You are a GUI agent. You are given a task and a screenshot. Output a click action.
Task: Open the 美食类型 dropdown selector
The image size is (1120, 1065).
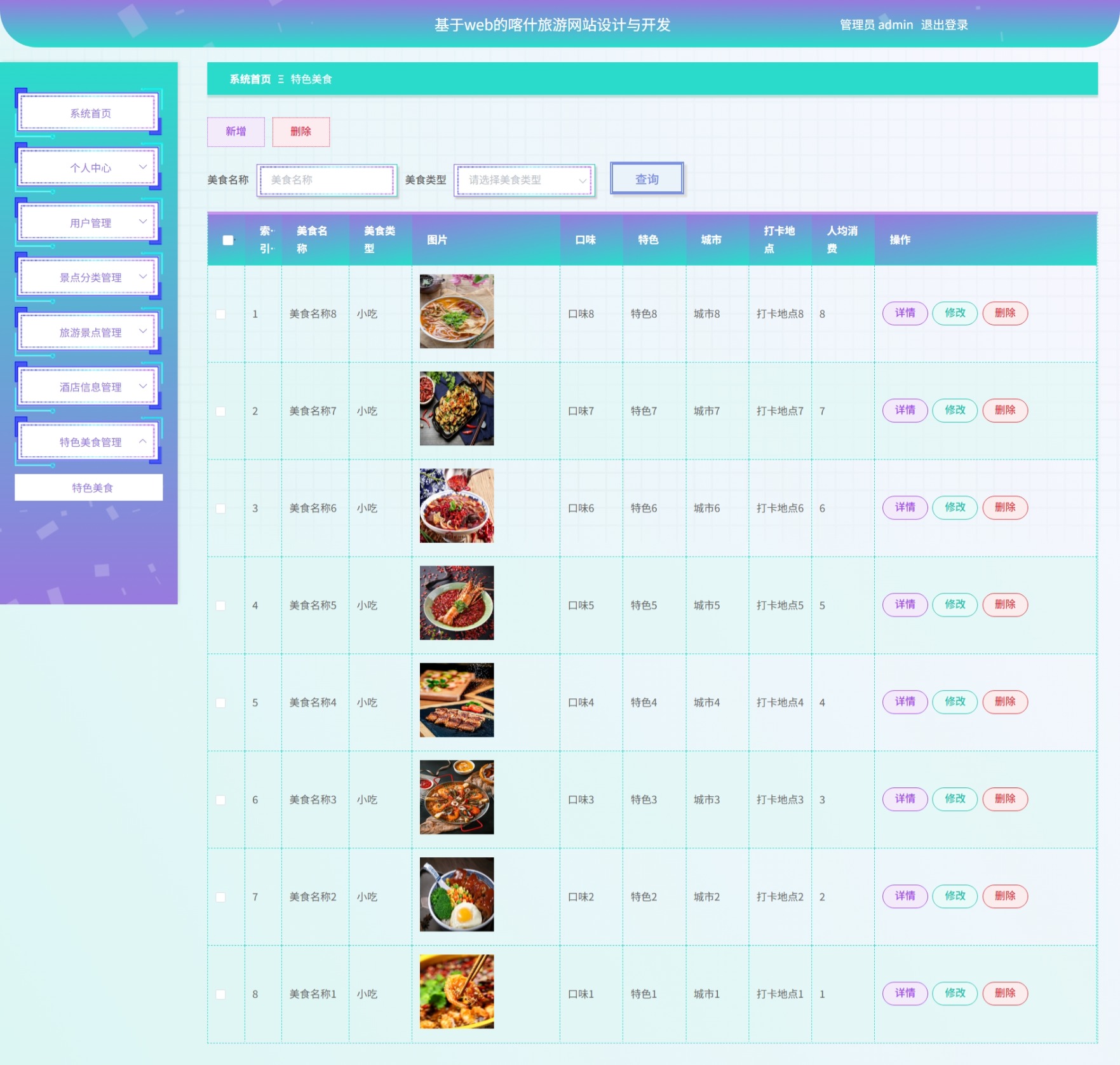tap(524, 180)
